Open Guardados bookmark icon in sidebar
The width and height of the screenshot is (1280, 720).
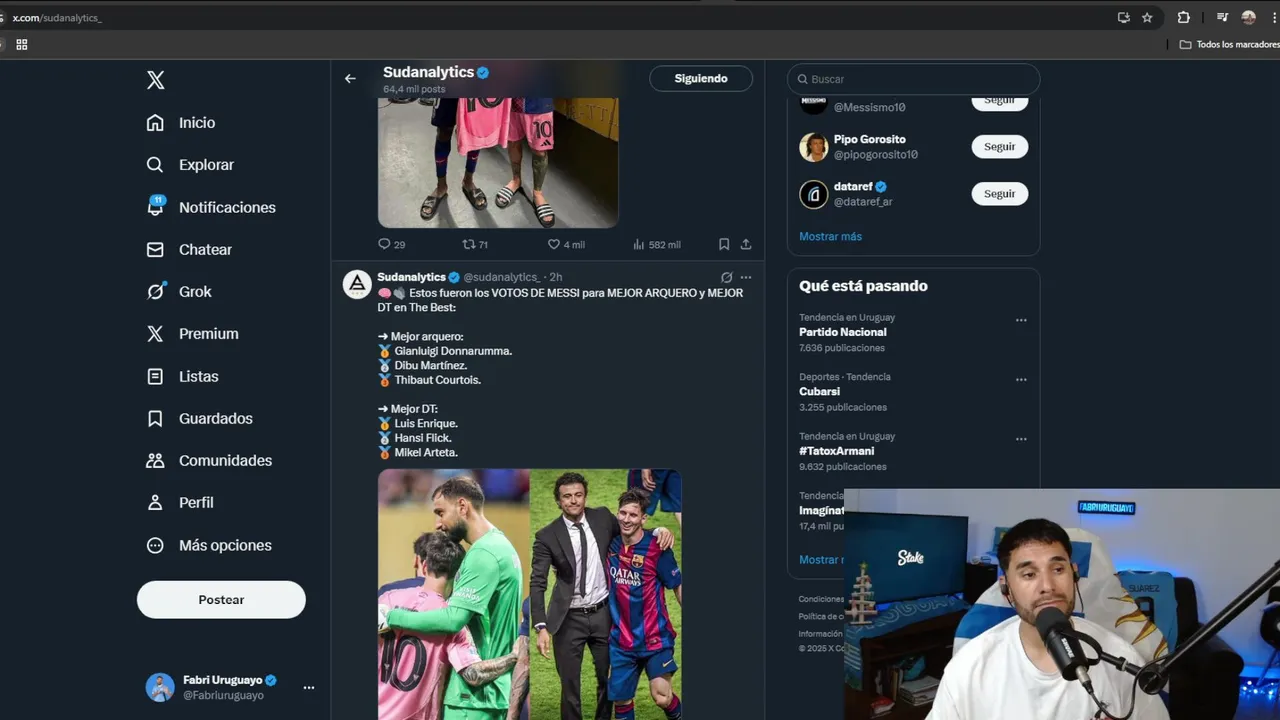155,419
